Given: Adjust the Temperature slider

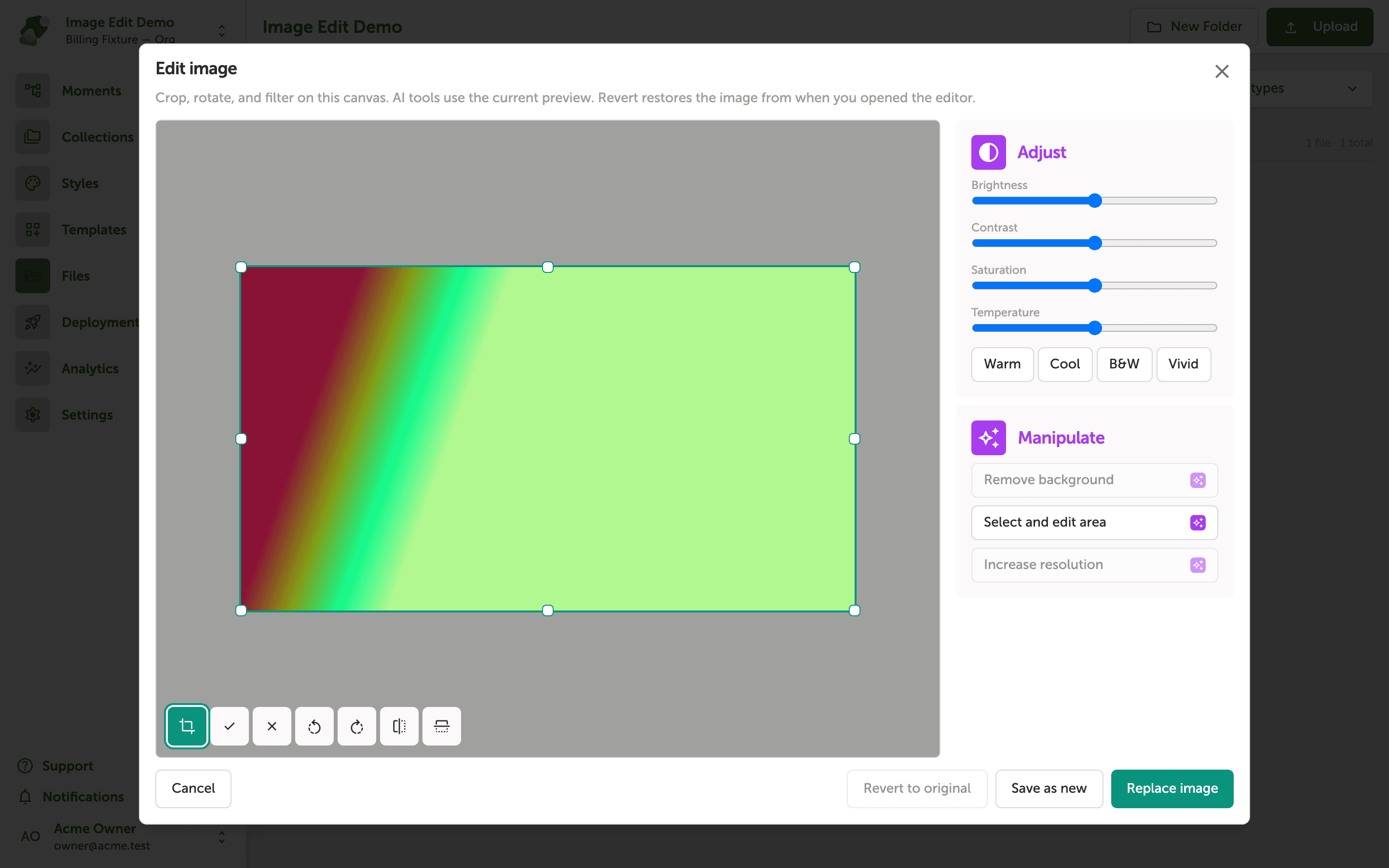Looking at the screenshot, I should tap(1094, 328).
